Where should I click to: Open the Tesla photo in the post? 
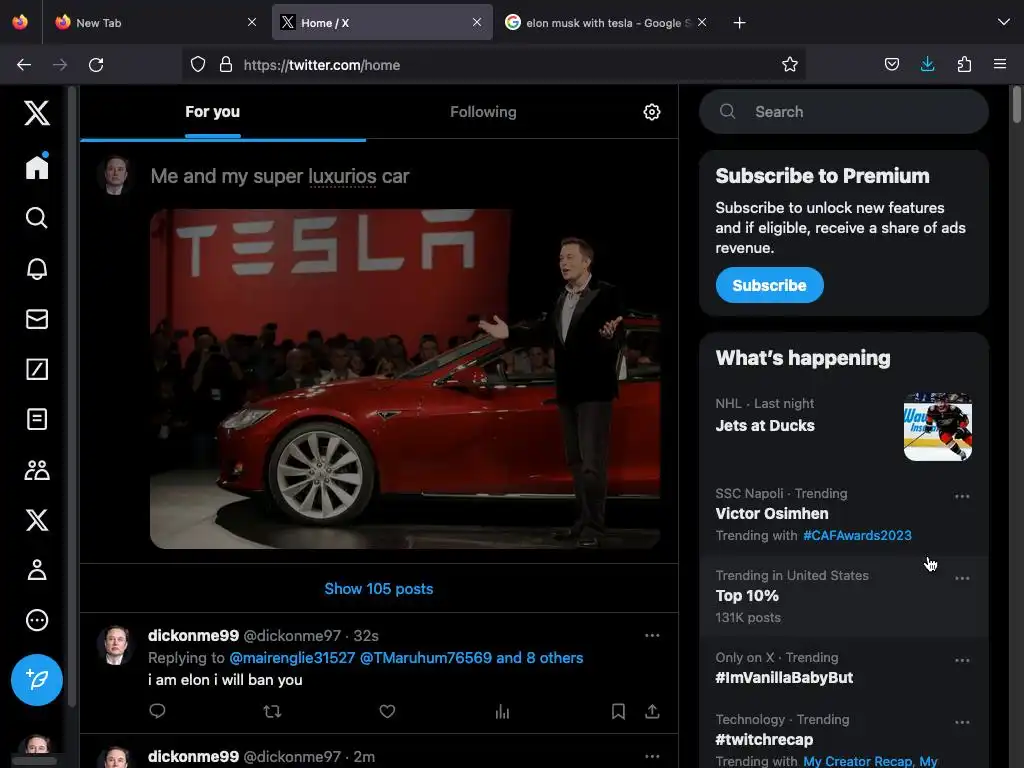(x=405, y=379)
